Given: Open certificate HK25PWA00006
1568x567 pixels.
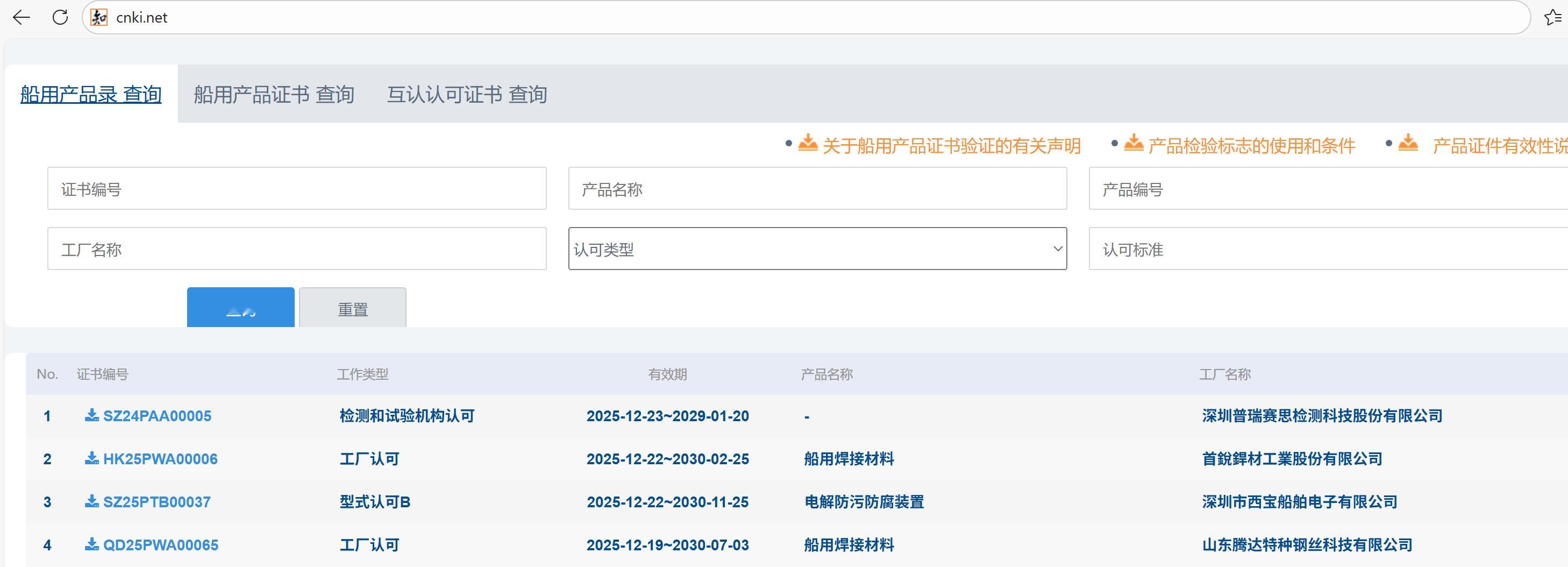Looking at the screenshot, I should click(160, 459).
